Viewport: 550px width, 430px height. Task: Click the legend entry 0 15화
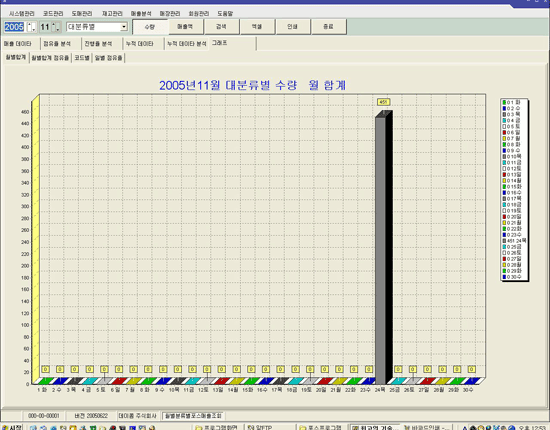tap(512, 187)
